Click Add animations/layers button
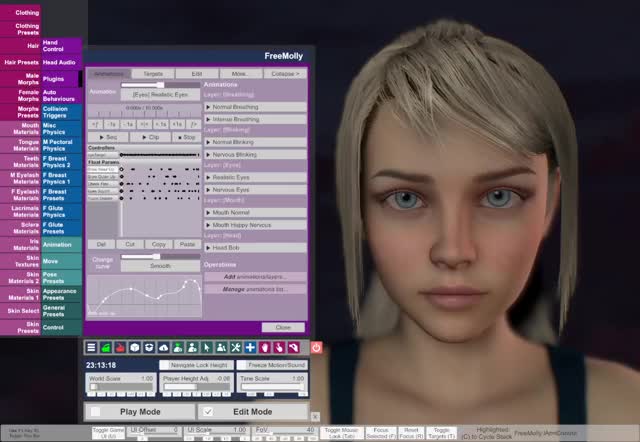The height and width of the screenshot is (442, 640). pos(256,277)
